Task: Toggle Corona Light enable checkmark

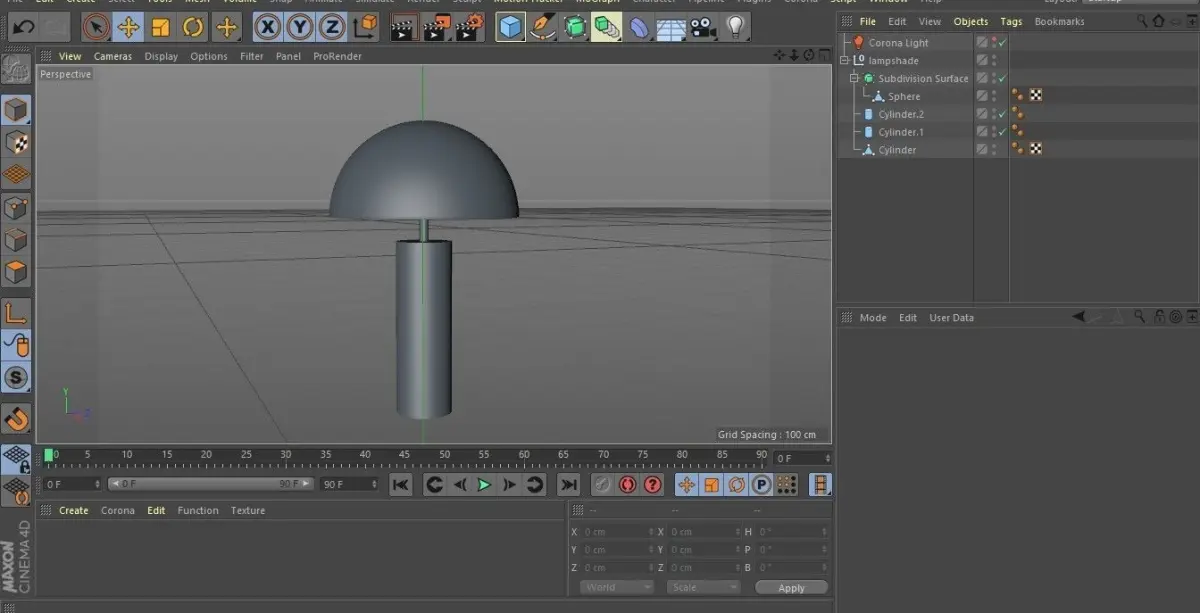Action: pyautogui.click(x=1003, y=43)
